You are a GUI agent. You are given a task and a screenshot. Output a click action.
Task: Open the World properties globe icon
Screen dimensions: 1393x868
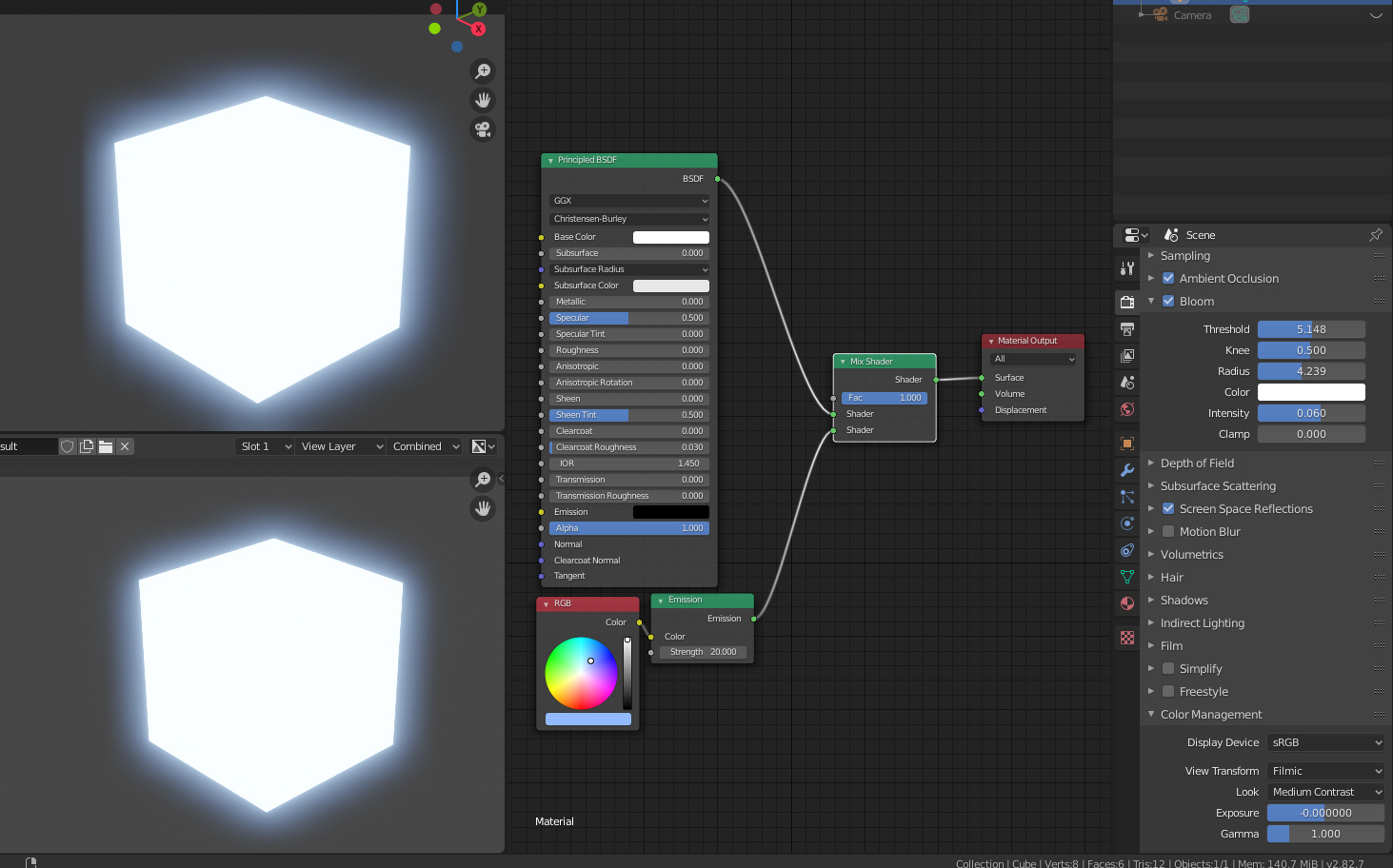pyautogui.click(x=1127, y=408)
